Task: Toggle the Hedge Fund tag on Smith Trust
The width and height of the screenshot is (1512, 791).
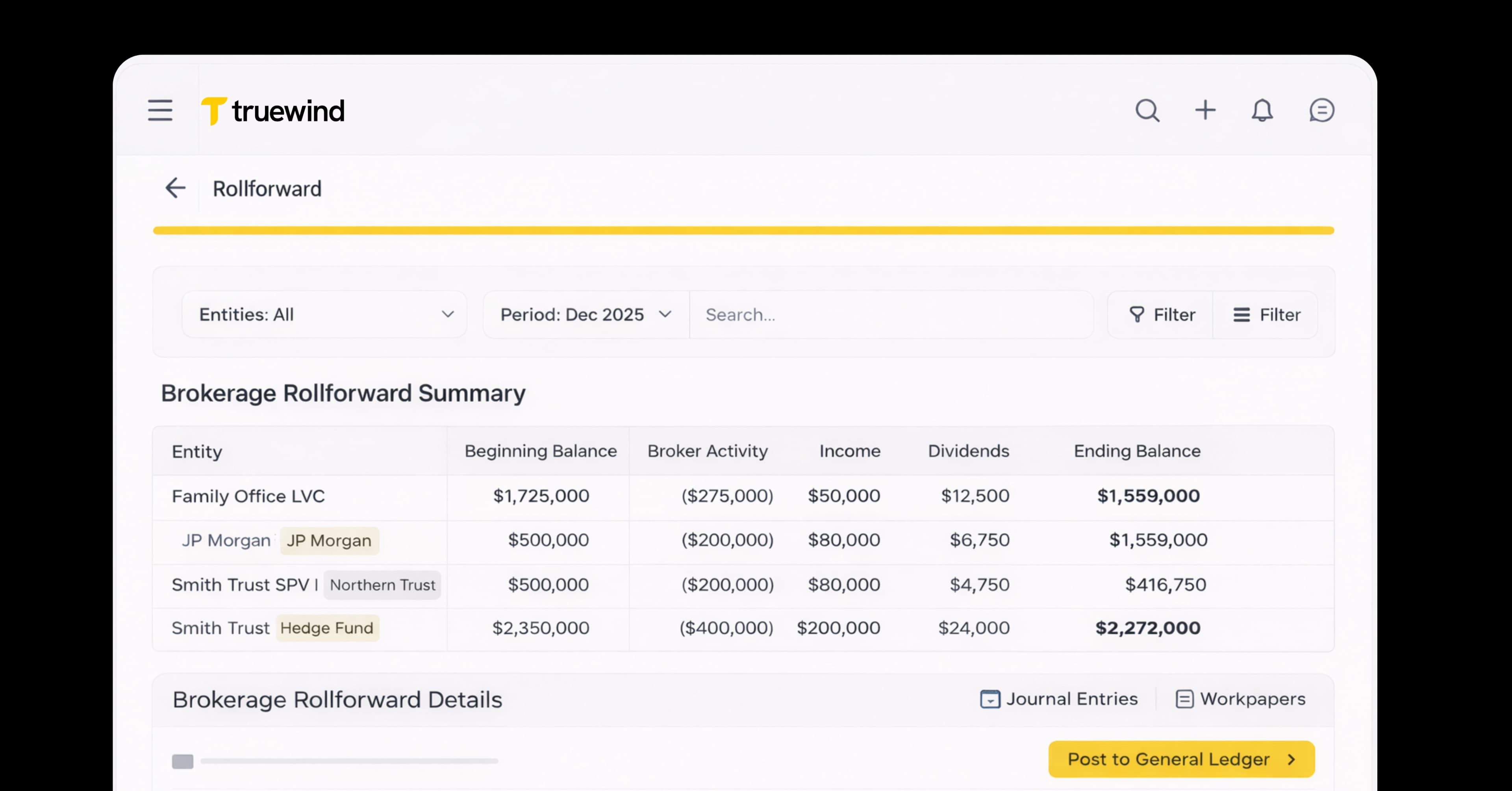Action: [327, 628]
